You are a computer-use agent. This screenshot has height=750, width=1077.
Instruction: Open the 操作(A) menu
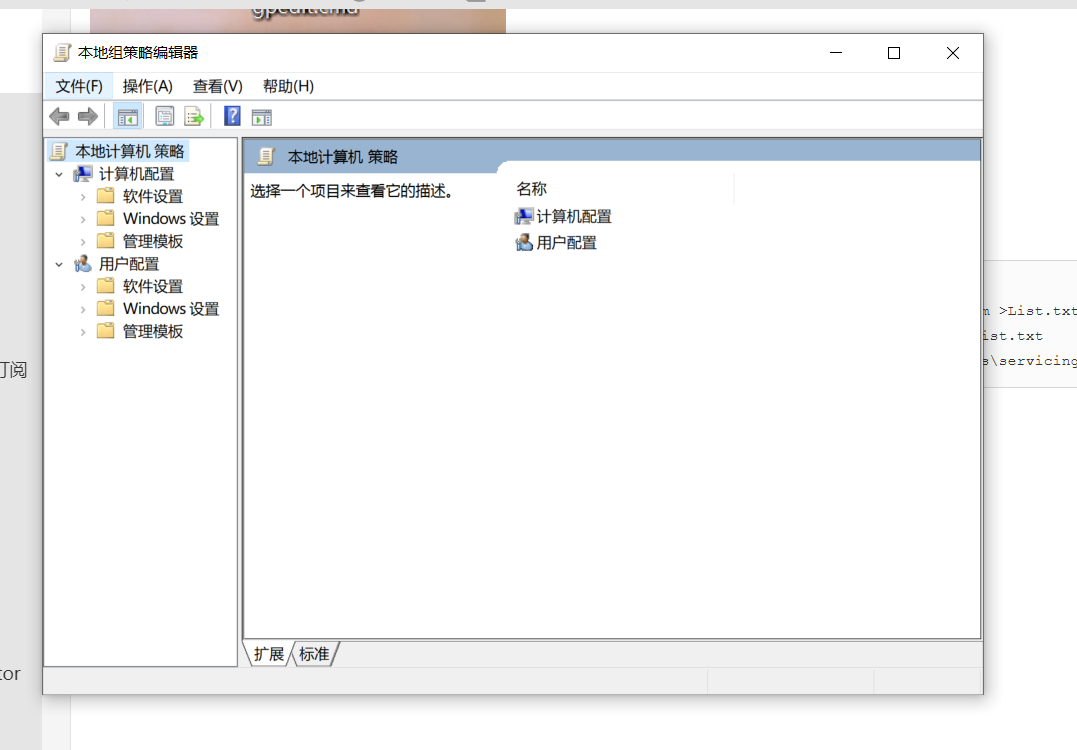(x=148, y=87)
